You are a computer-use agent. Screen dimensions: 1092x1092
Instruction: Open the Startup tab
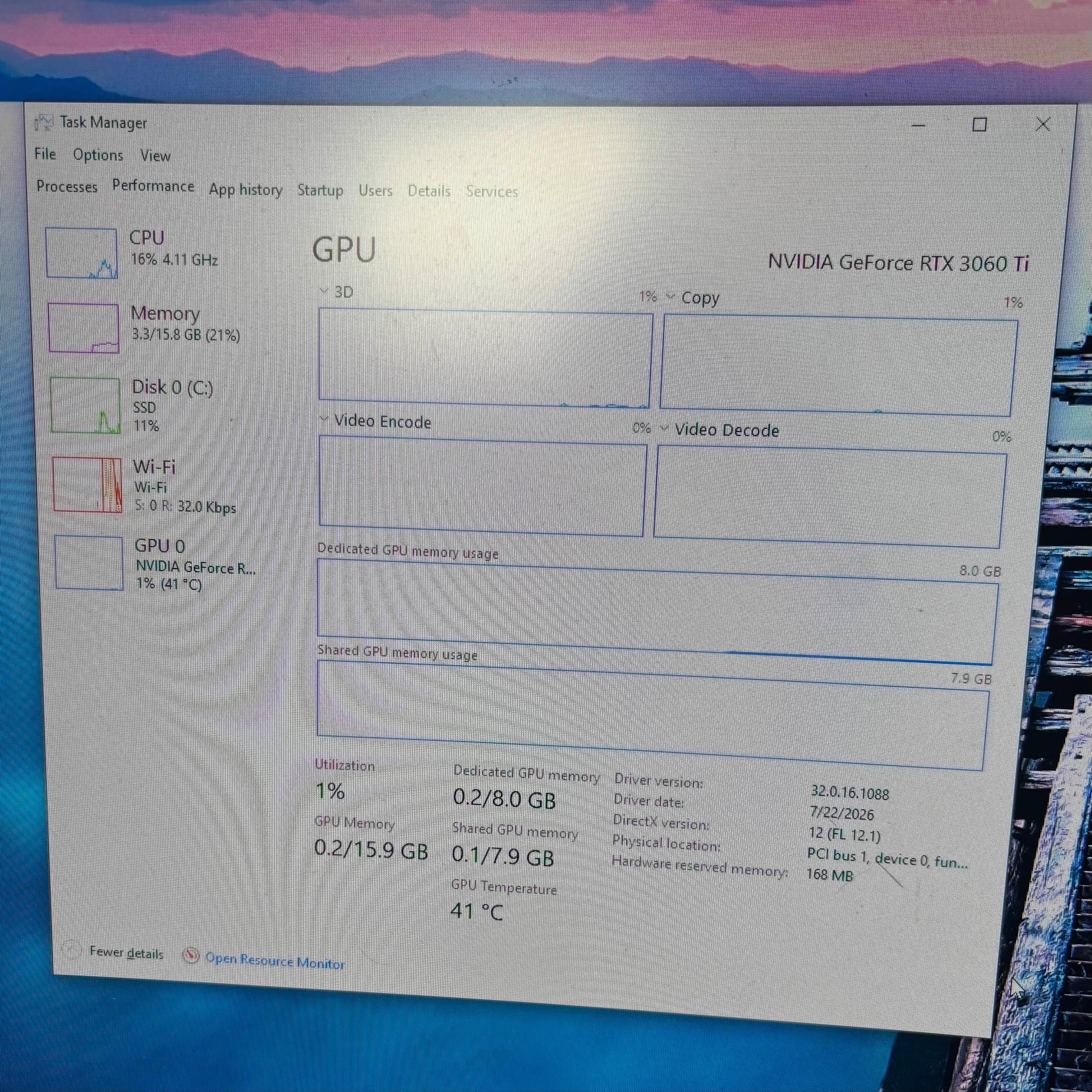320,190
